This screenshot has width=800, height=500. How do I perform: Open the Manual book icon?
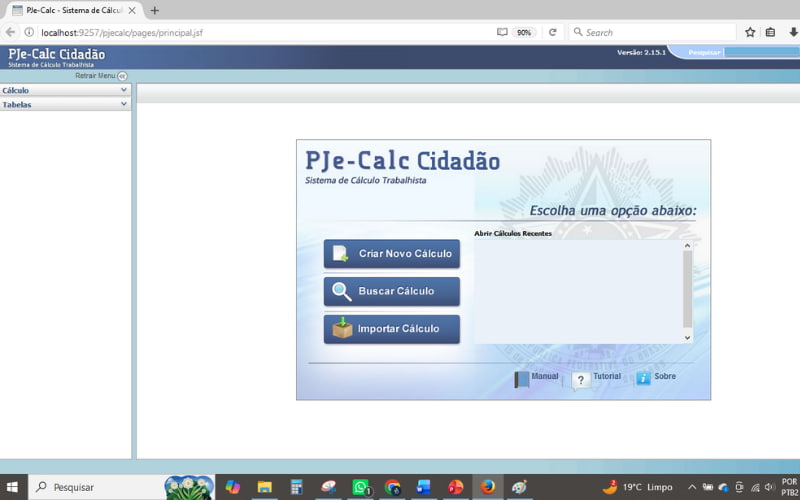(521, 380)
